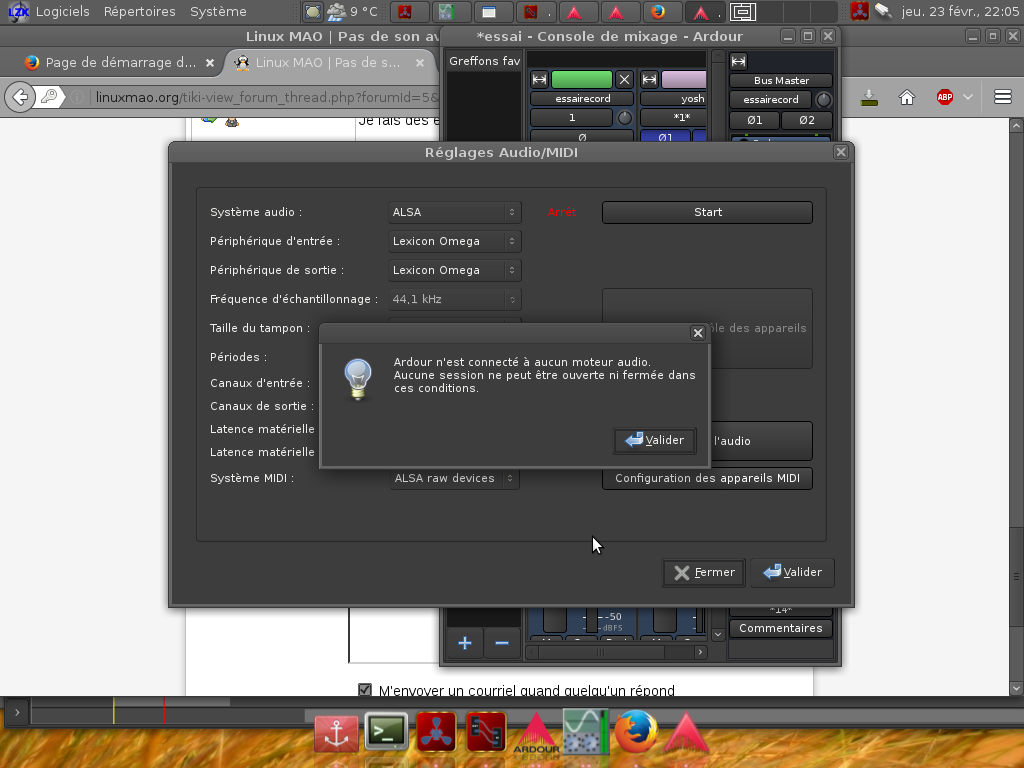Open the Fréquence d'échantillonnage 44,1 kHz dropdown

455,299
